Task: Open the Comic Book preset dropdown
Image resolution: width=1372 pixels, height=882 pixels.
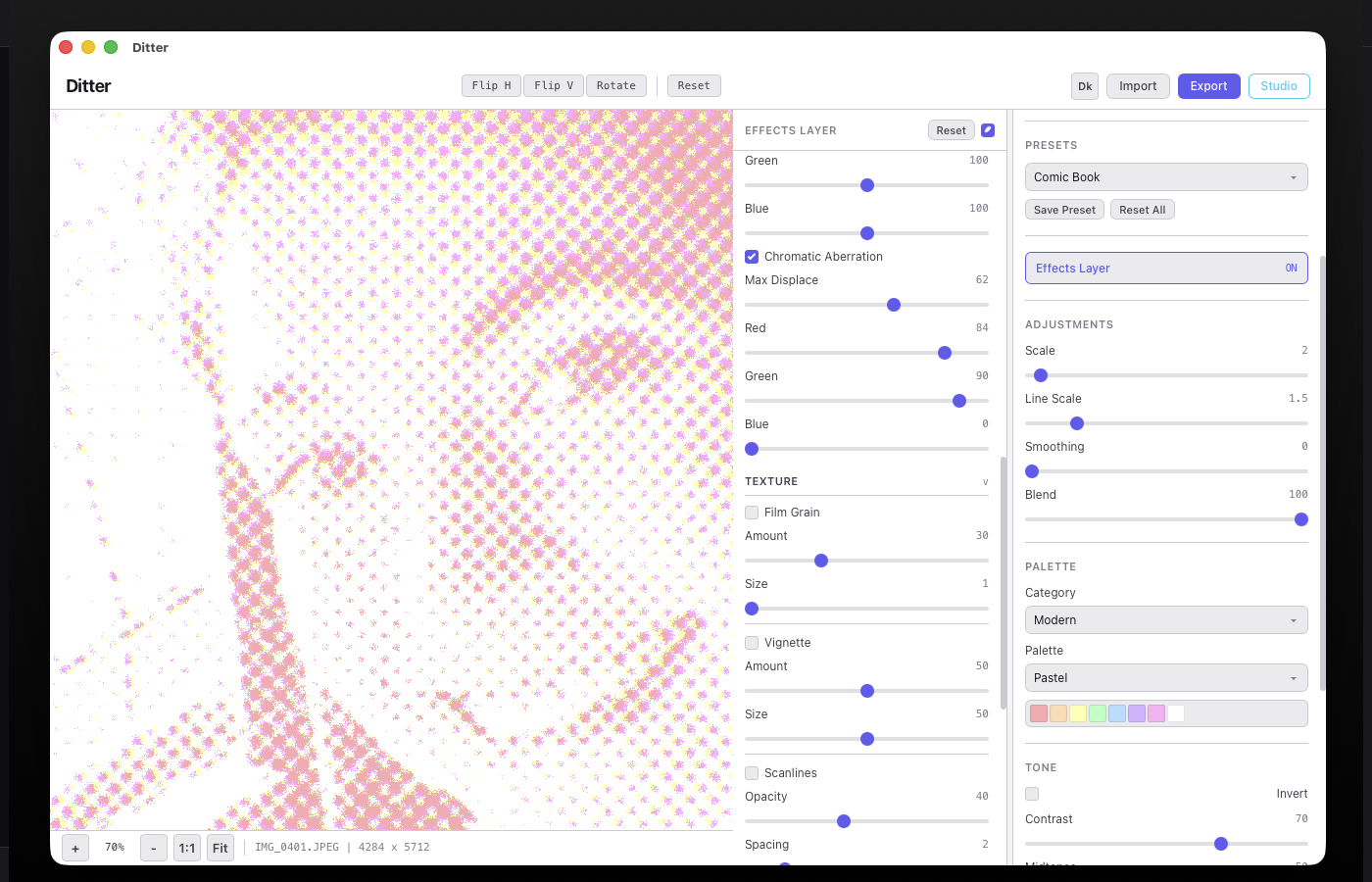Action: (1165, 176)
